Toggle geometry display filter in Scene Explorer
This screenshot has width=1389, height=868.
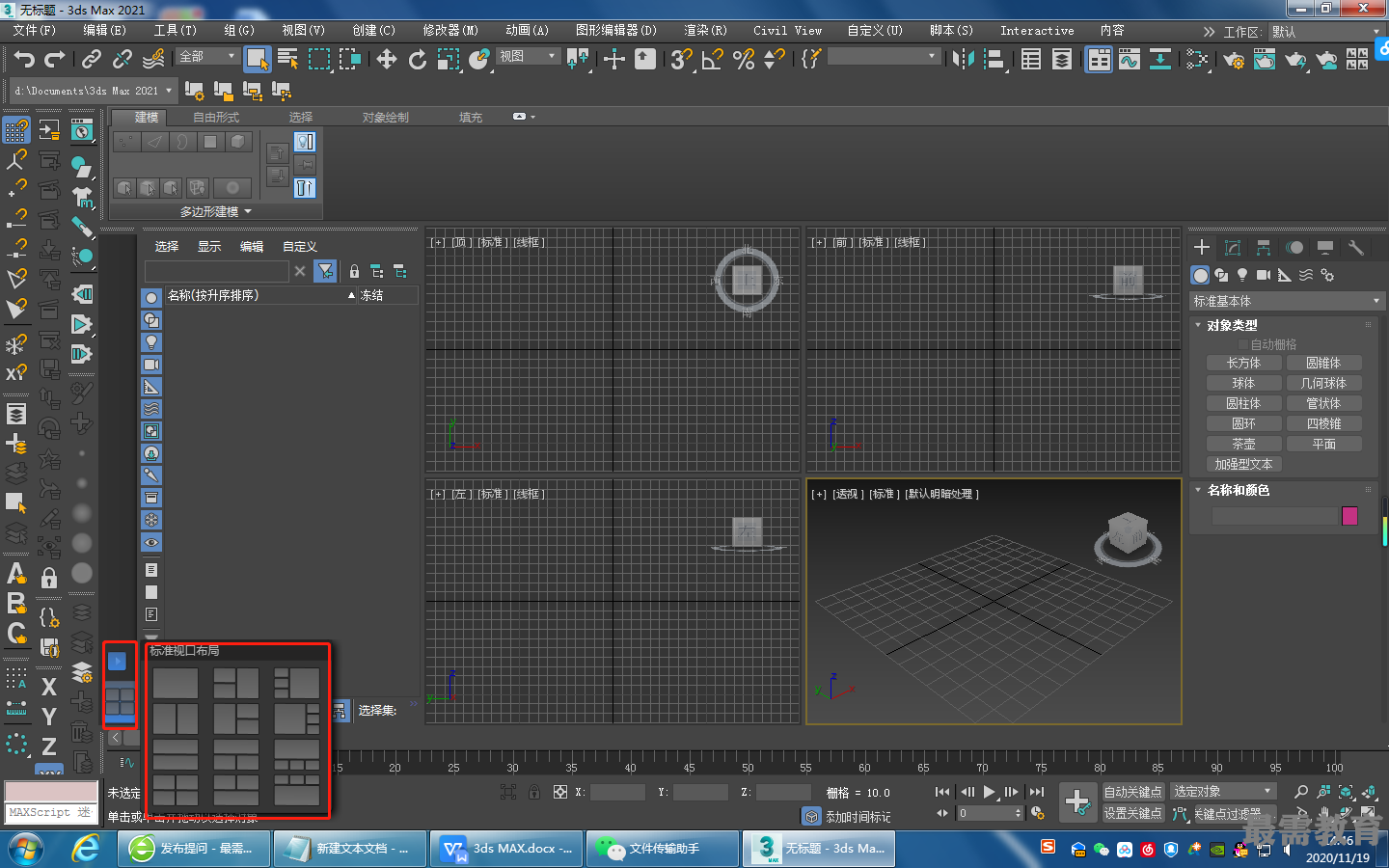(151, 298)
